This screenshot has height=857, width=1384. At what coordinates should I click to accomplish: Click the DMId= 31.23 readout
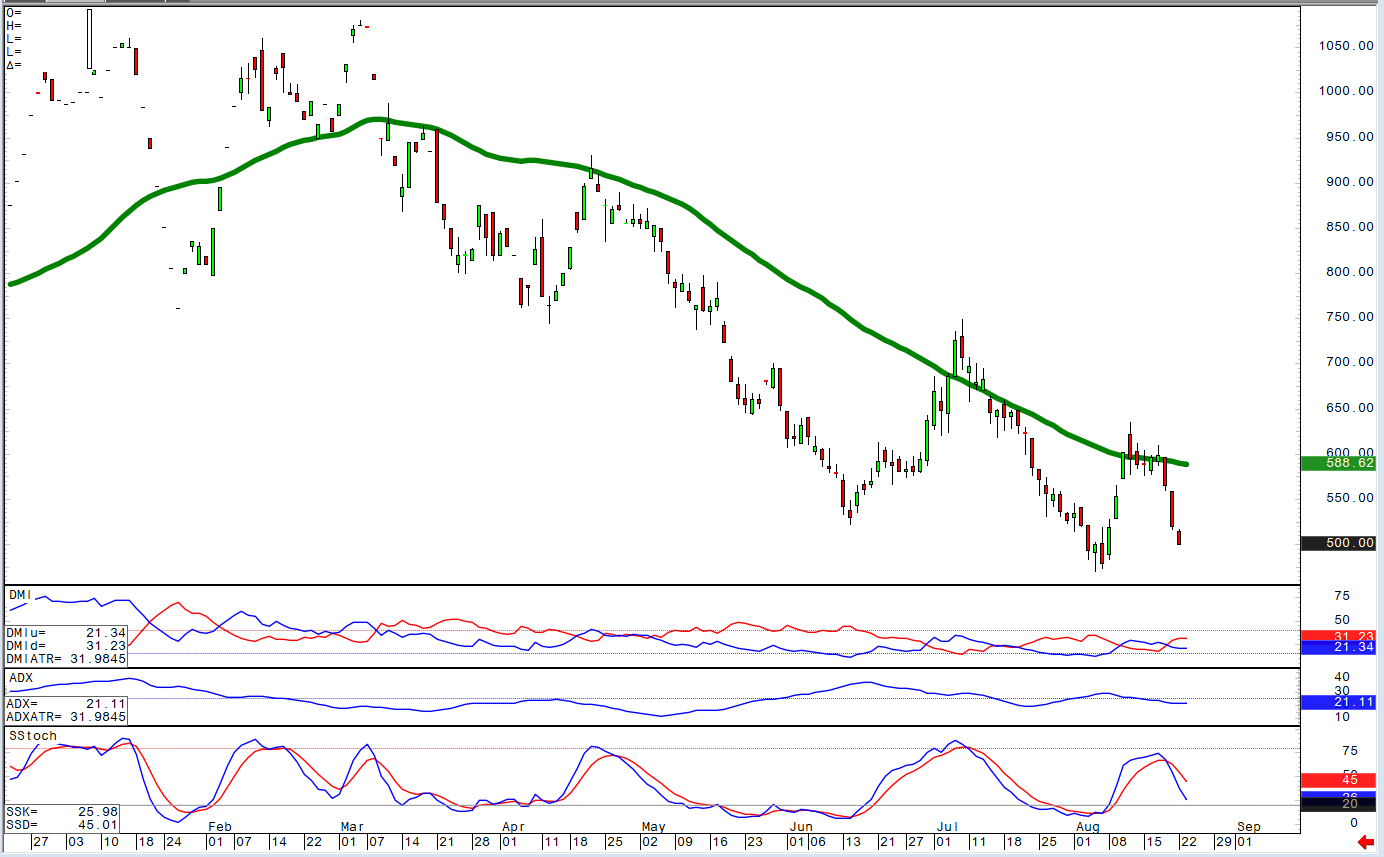coord(66,645)
